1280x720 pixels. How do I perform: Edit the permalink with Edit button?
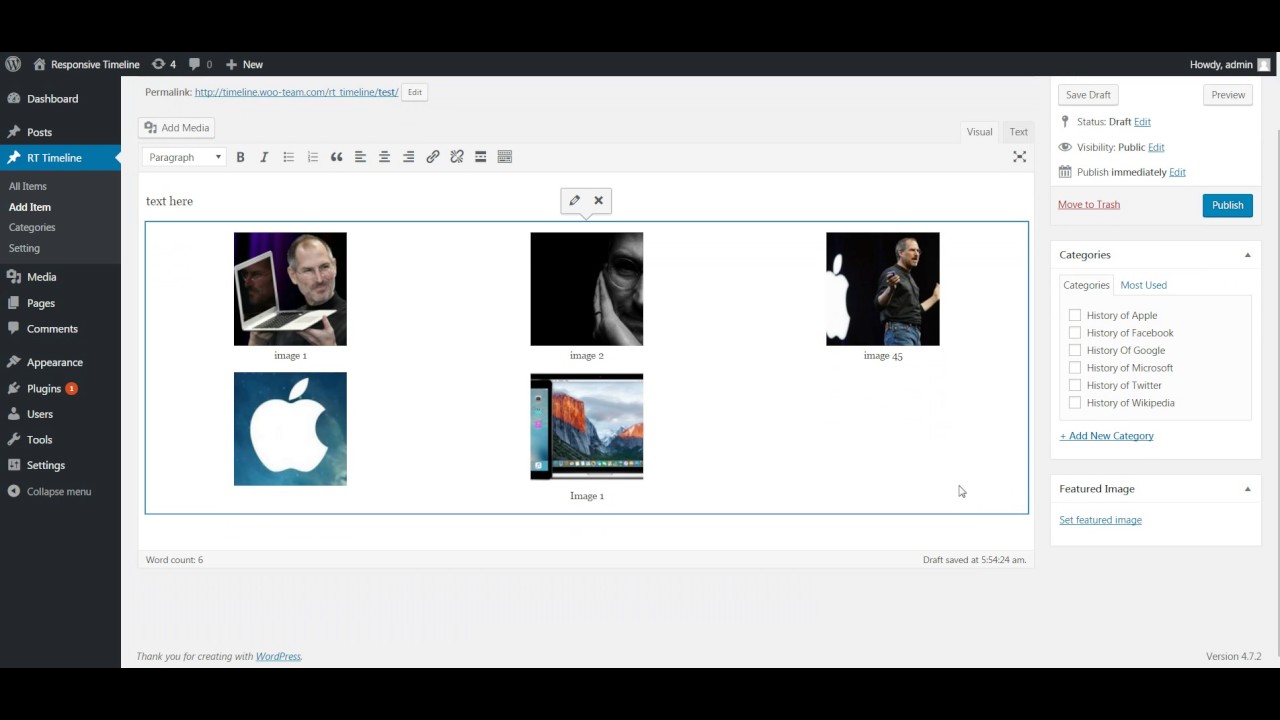coord(414,92)
